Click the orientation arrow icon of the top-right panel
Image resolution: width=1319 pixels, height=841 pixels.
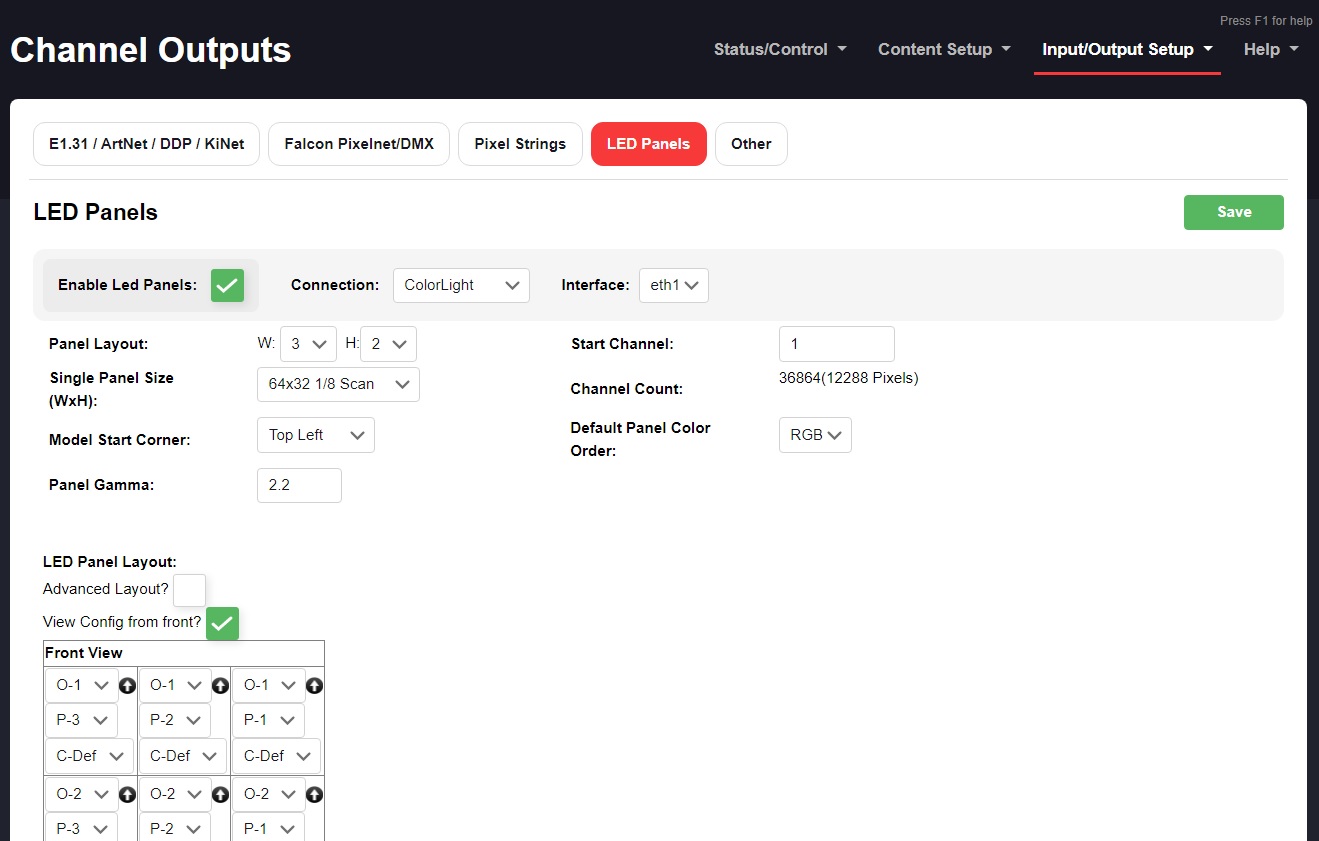pyautogui.click(x=314, y=686)
